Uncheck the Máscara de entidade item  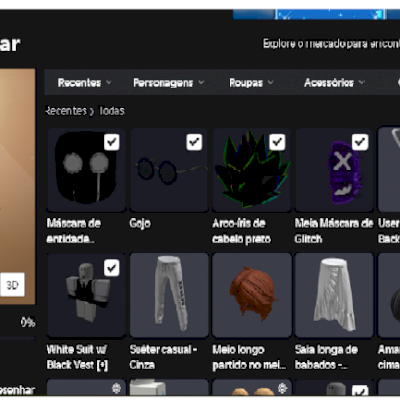coord(112,142)
